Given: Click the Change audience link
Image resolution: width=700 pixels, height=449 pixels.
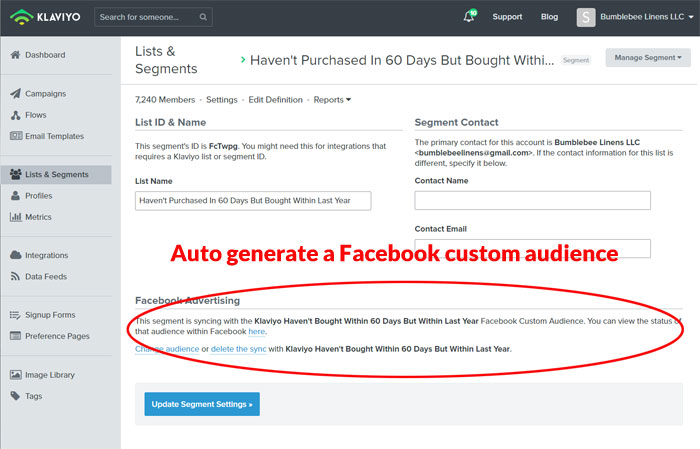Looking at the screenshot, I should click(x=167, y=349).
